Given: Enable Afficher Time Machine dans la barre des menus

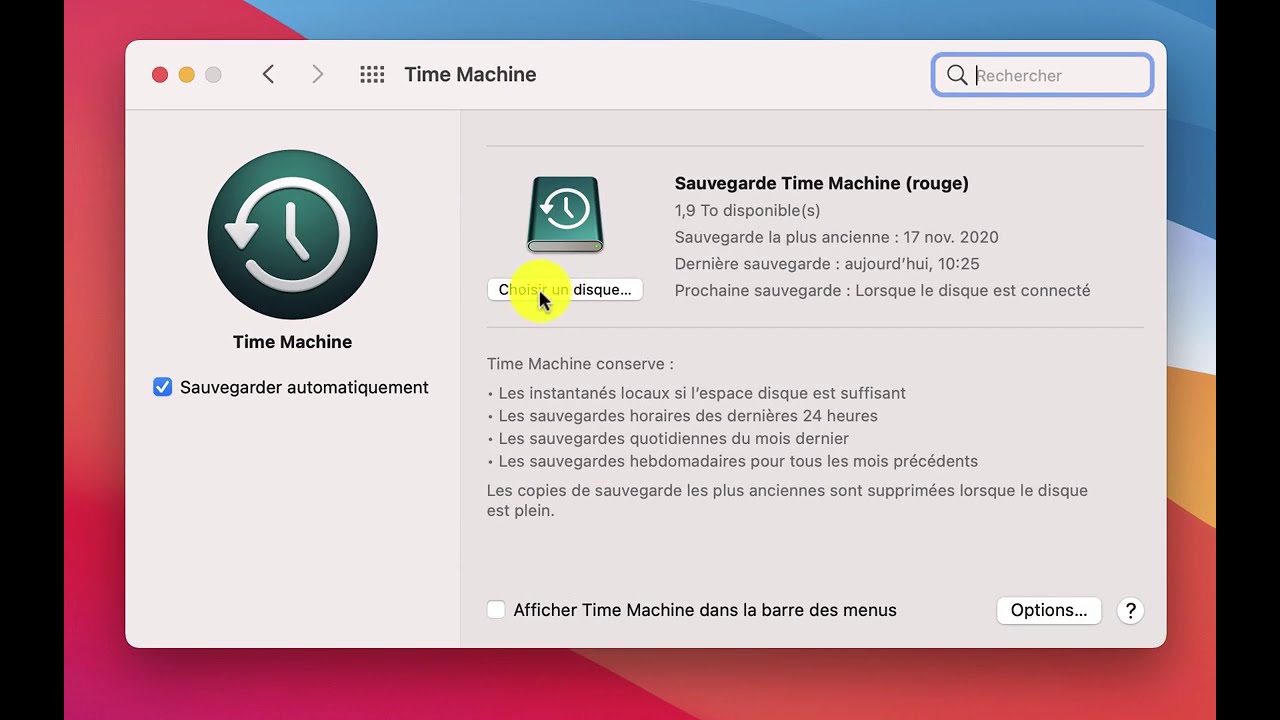Looking at the screenshot, I should point(496,610).
